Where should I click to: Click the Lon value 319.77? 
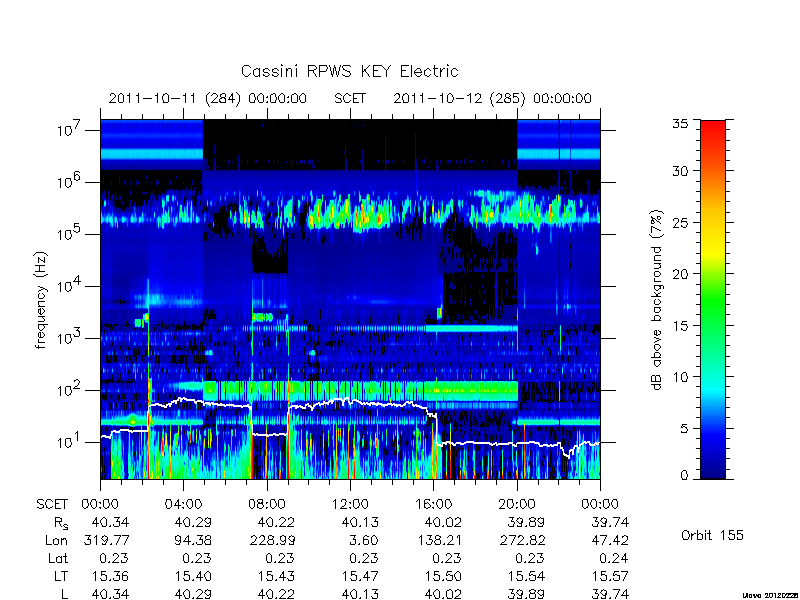[x=106, y=540]
